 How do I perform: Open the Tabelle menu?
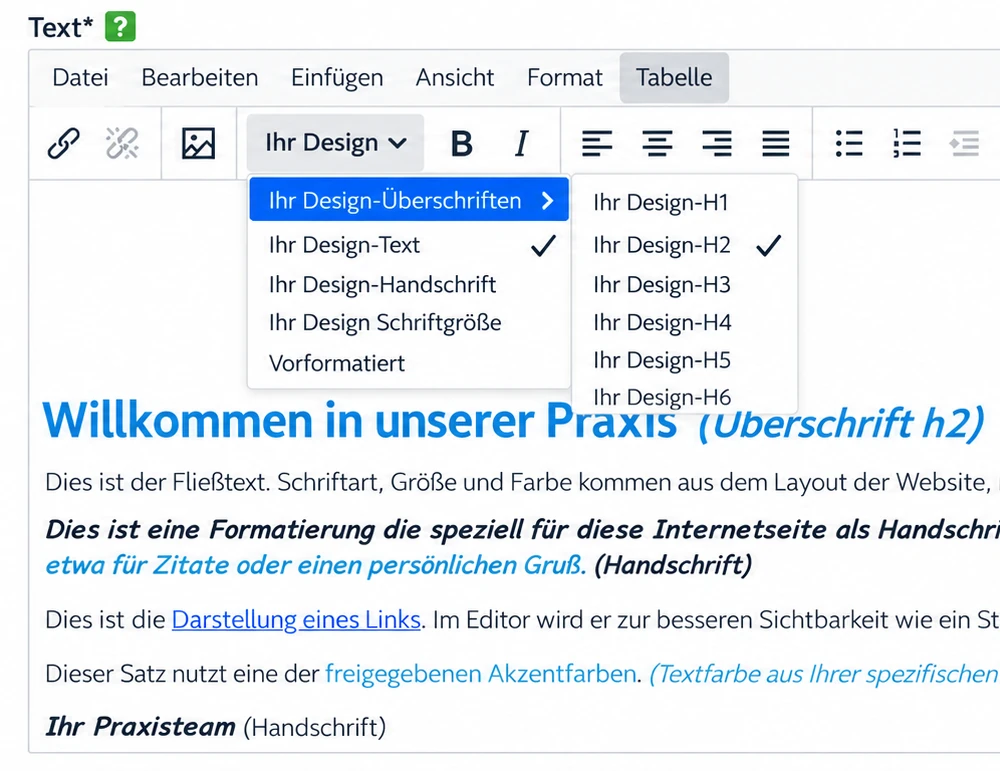coord(674,77)
